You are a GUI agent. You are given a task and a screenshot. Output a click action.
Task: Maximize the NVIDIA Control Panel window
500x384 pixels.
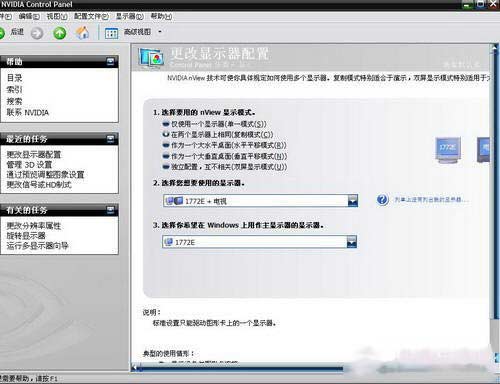click(481, 4)
